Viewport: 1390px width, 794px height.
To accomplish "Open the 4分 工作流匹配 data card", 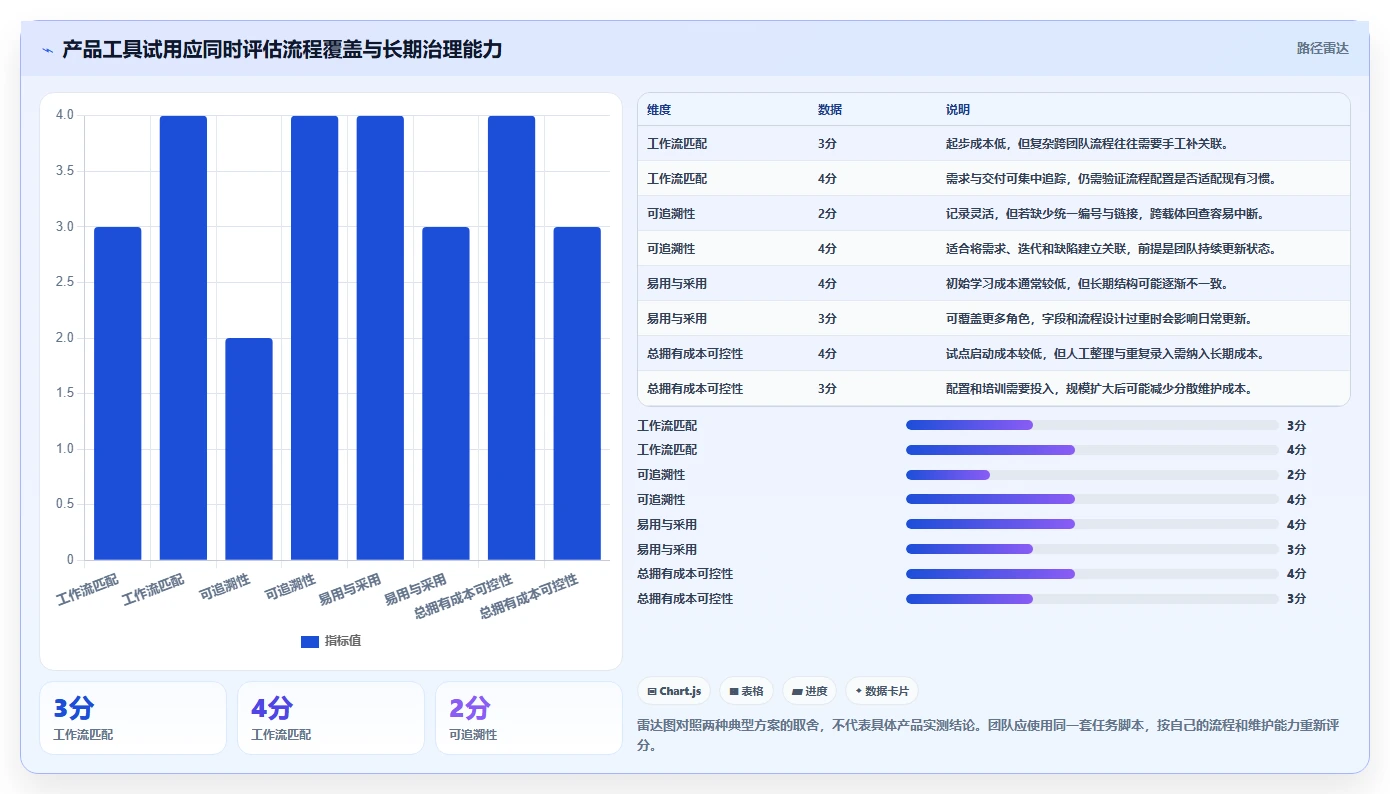I will click(331, 718).
